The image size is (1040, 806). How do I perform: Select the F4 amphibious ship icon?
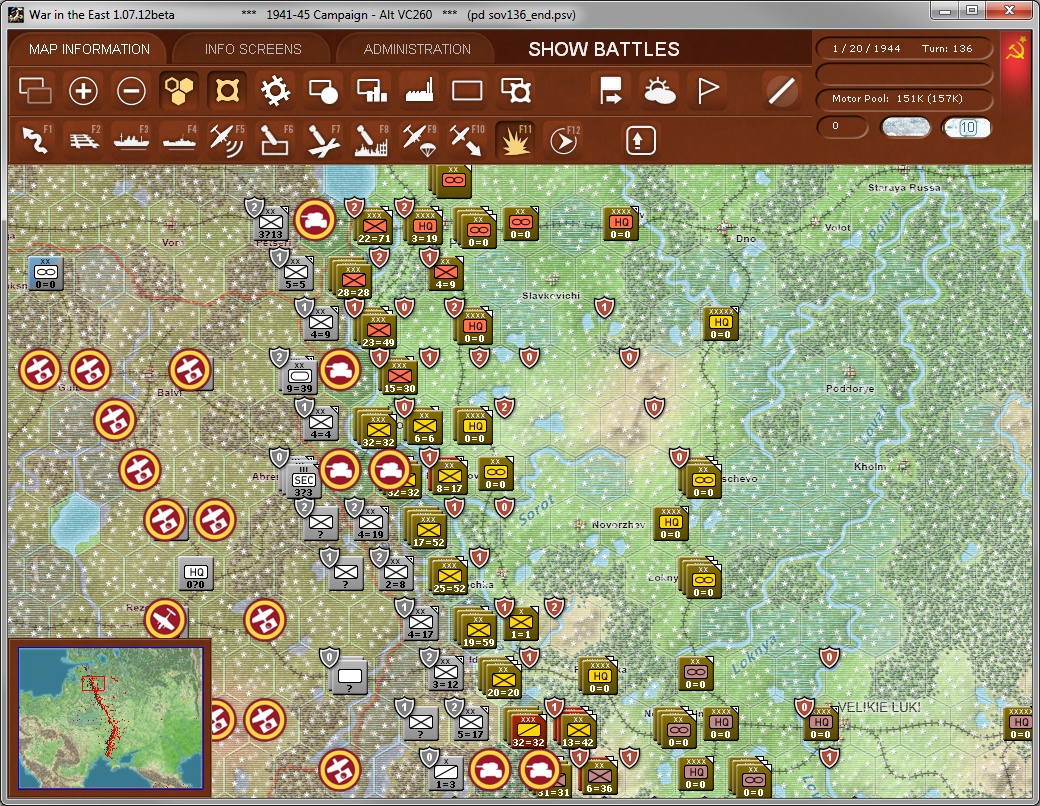coord(179,140)
